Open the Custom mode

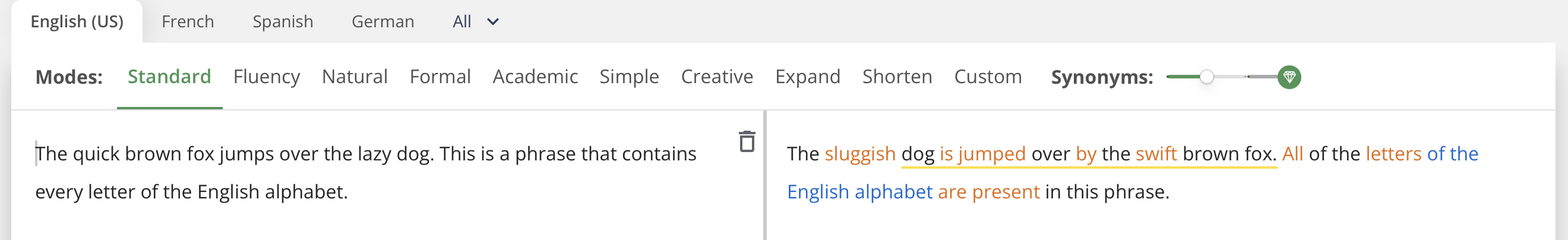[987, 77]
